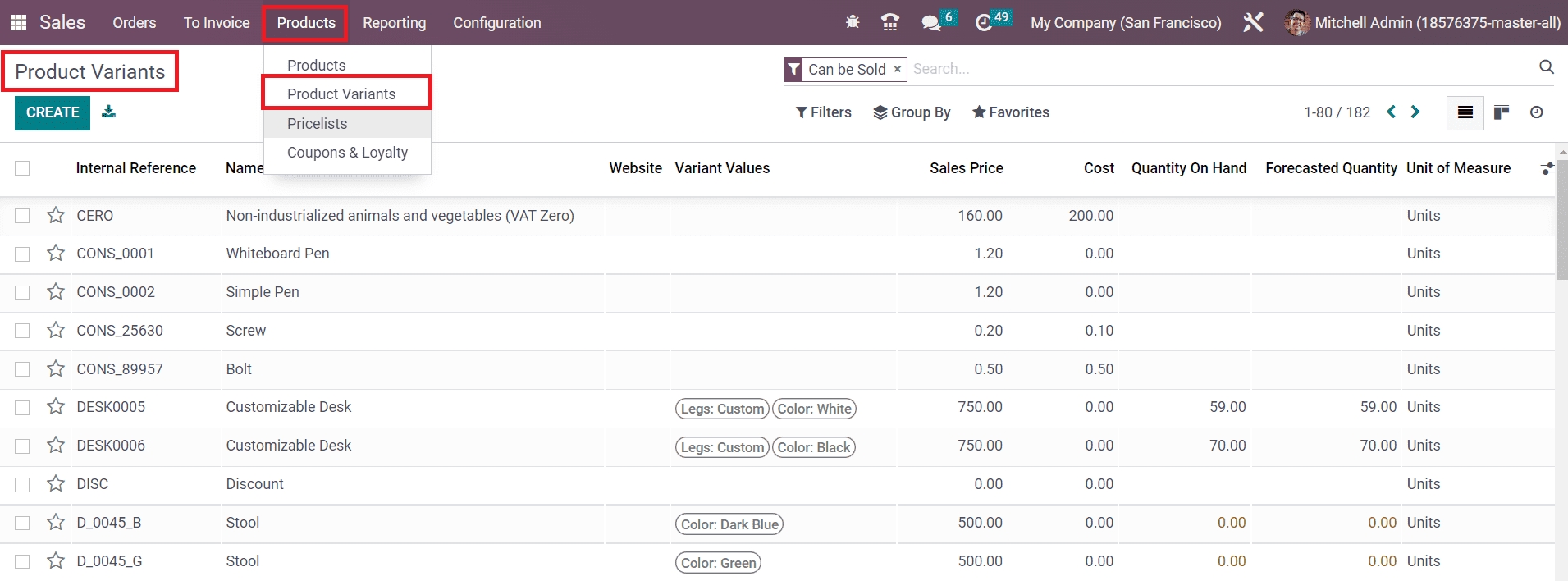Click the bug debug tools icon

coord(853,22)
